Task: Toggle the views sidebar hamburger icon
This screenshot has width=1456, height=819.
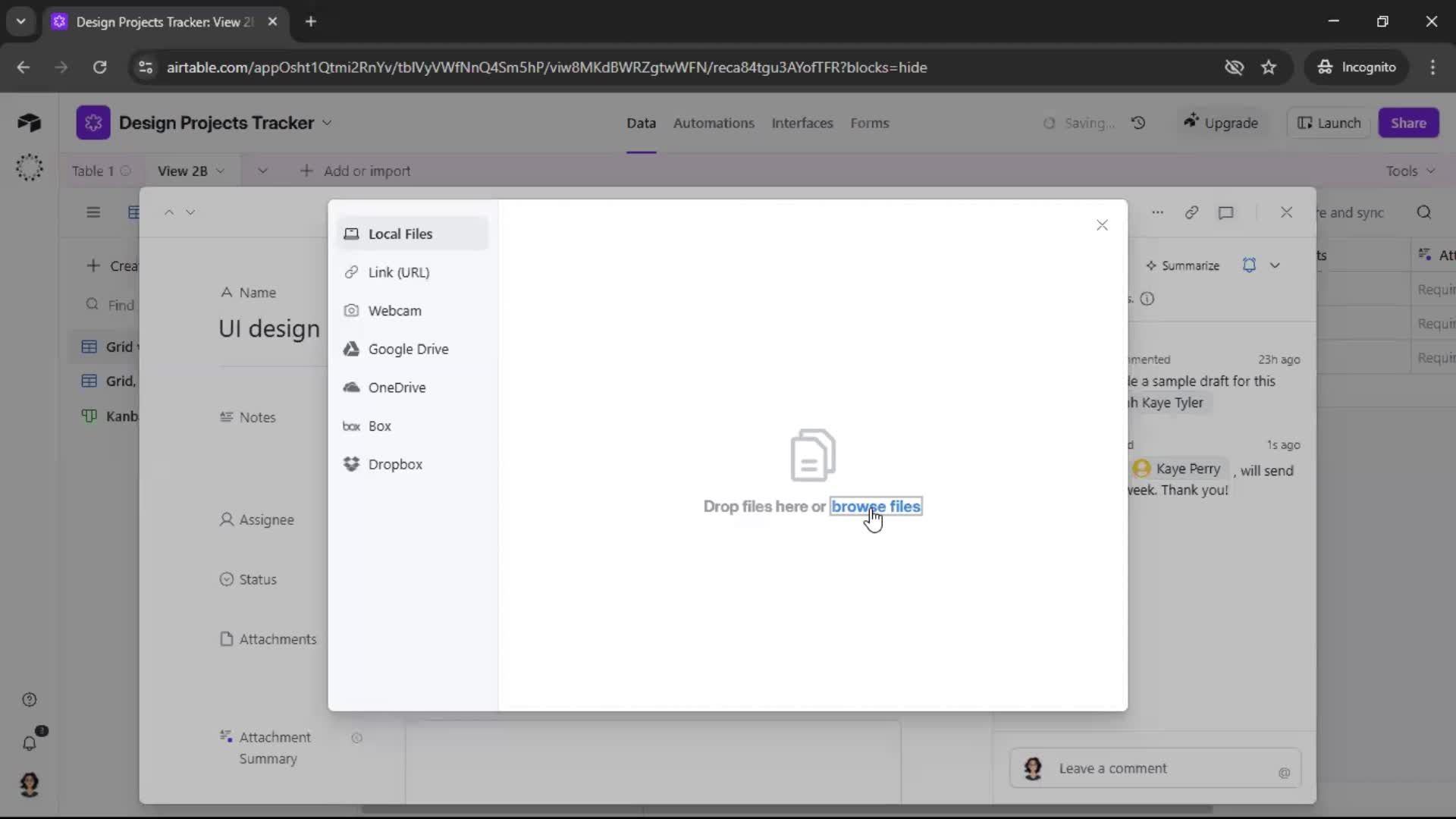Action: (93, 212)
